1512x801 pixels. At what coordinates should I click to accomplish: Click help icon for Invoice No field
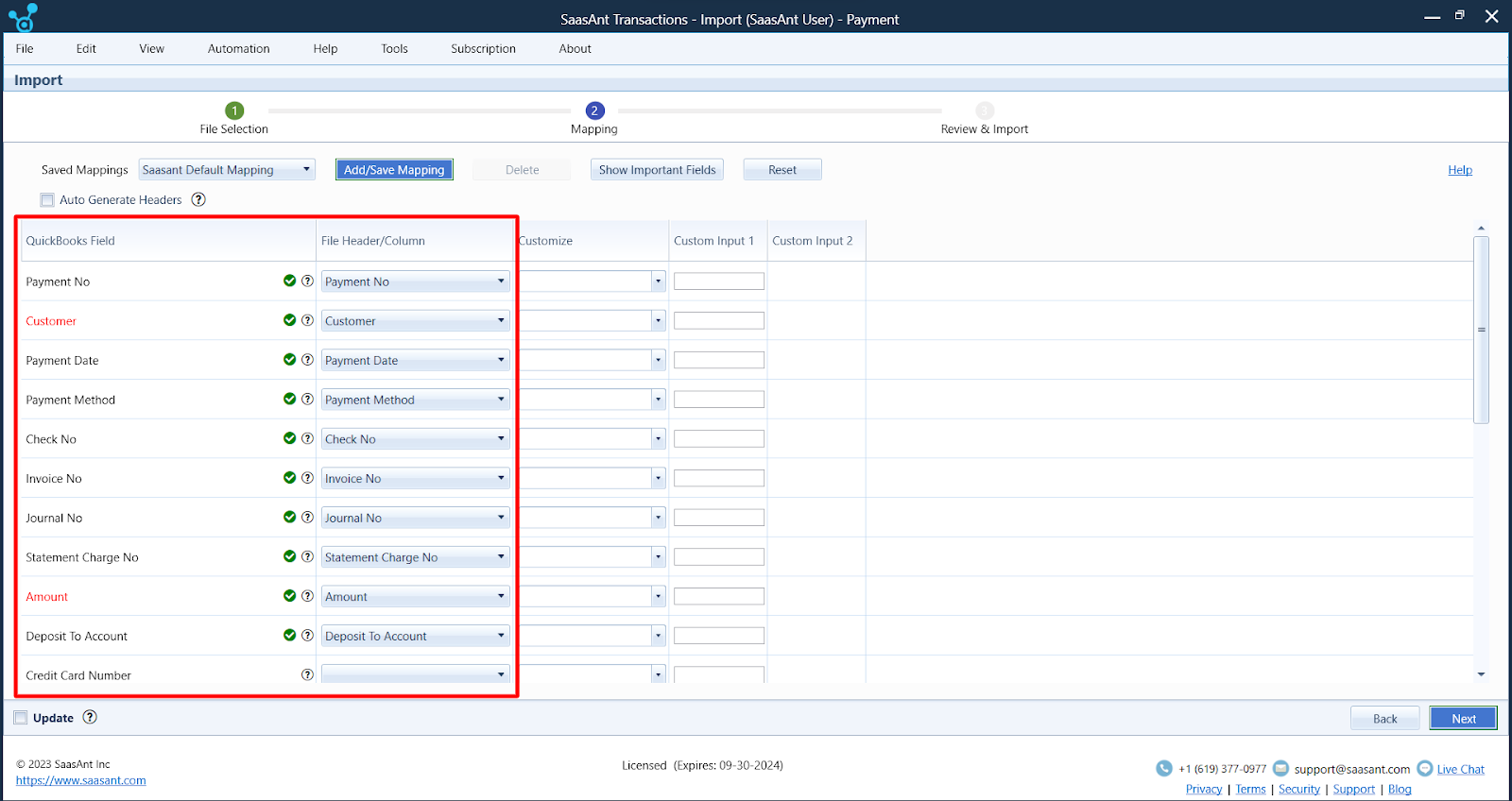(307, 478)
